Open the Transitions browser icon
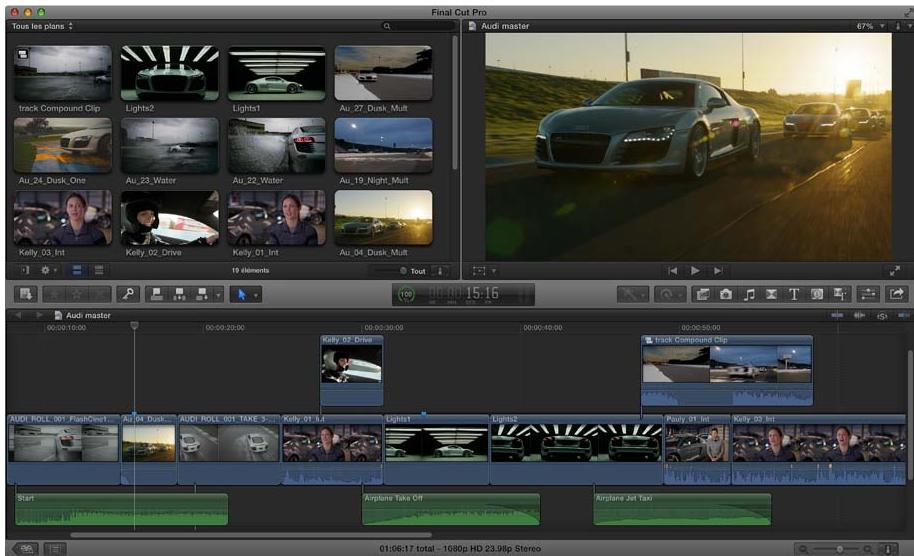Screen dimensions: 914x556 point(771,294)
